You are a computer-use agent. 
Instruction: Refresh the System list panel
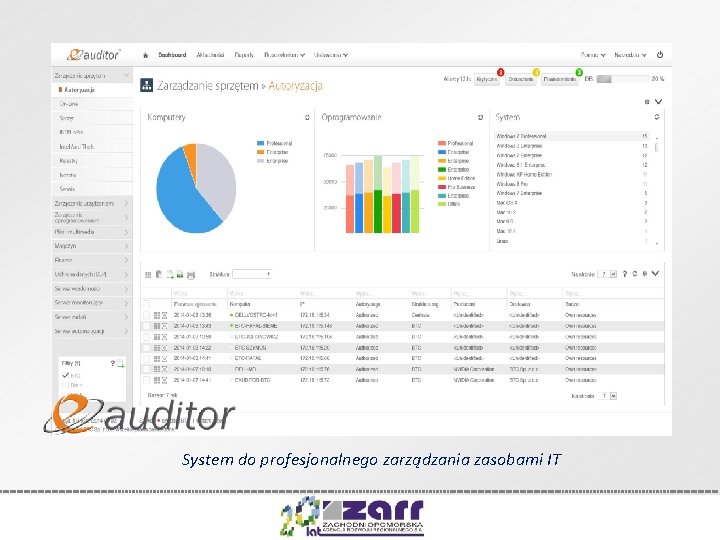click(x=657, y=117)
